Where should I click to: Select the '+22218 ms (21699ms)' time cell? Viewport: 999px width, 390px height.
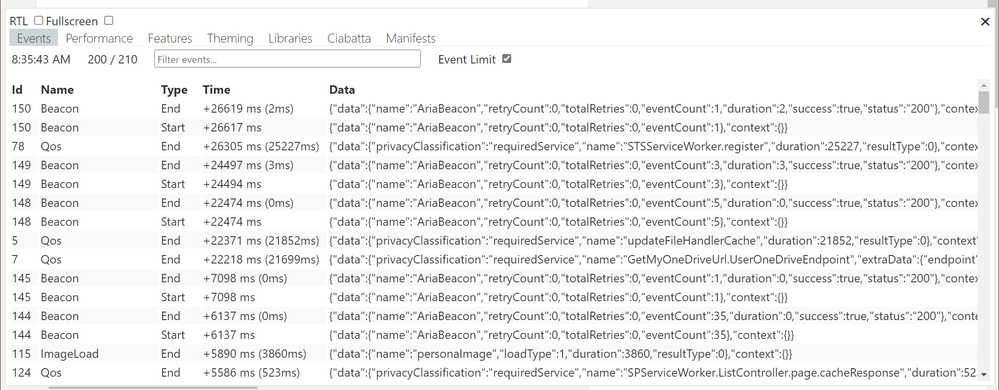pyautogui.click(x=261, y=259)
